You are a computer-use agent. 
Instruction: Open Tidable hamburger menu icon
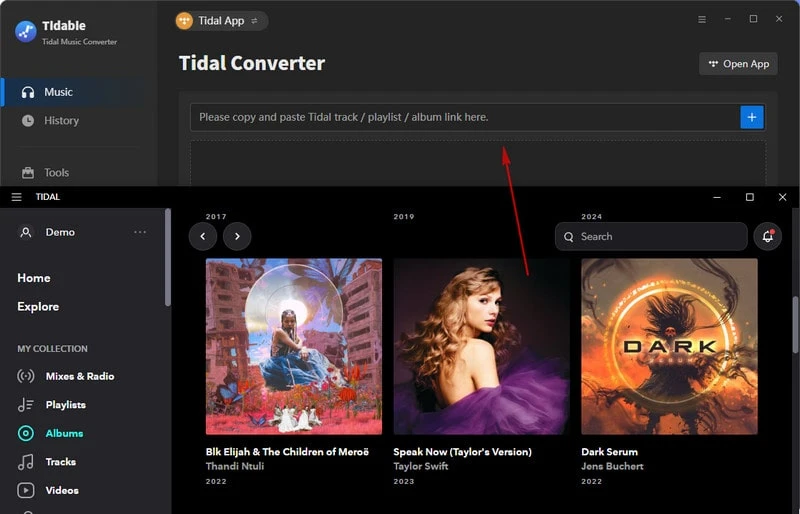[x=702, y=19]
